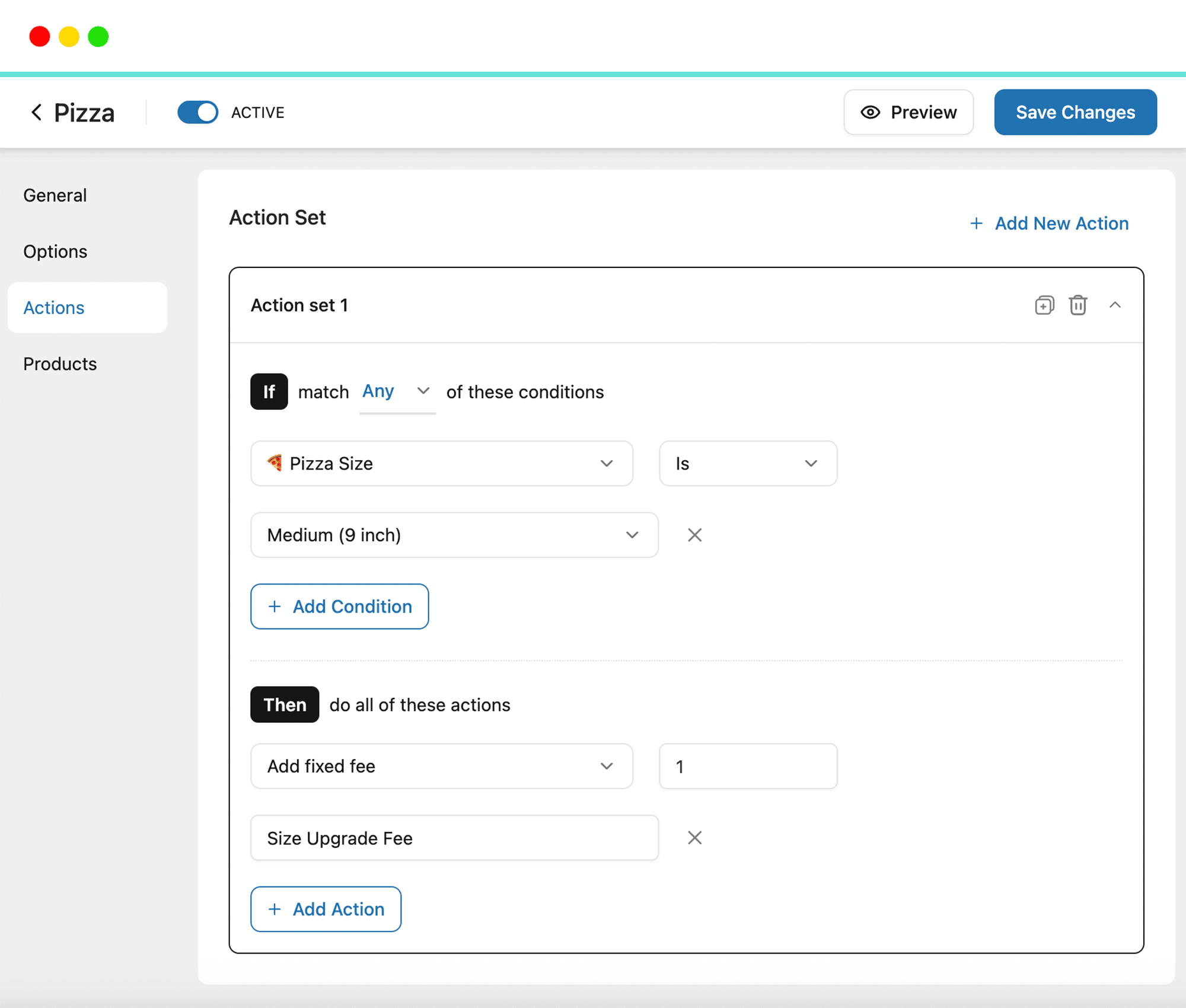Duplicate Action set 1 icon

(1044, 305)
